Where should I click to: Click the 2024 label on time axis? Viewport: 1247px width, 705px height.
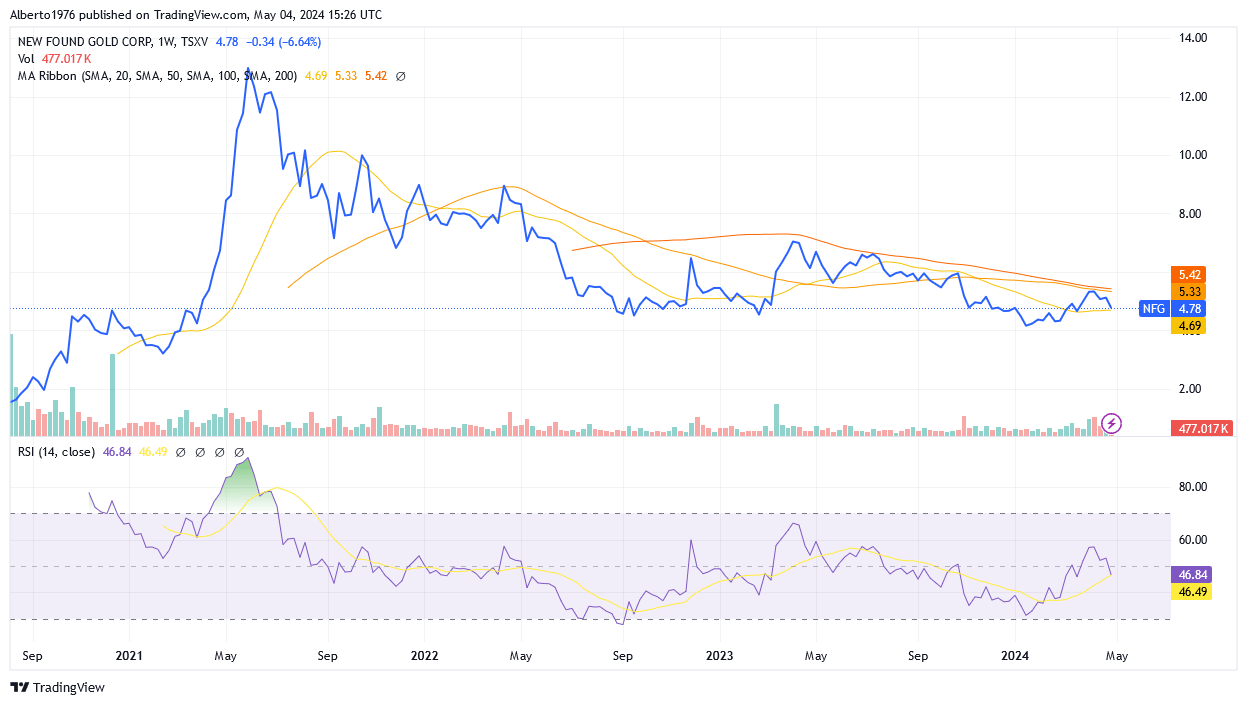[x=1016, y=656]
